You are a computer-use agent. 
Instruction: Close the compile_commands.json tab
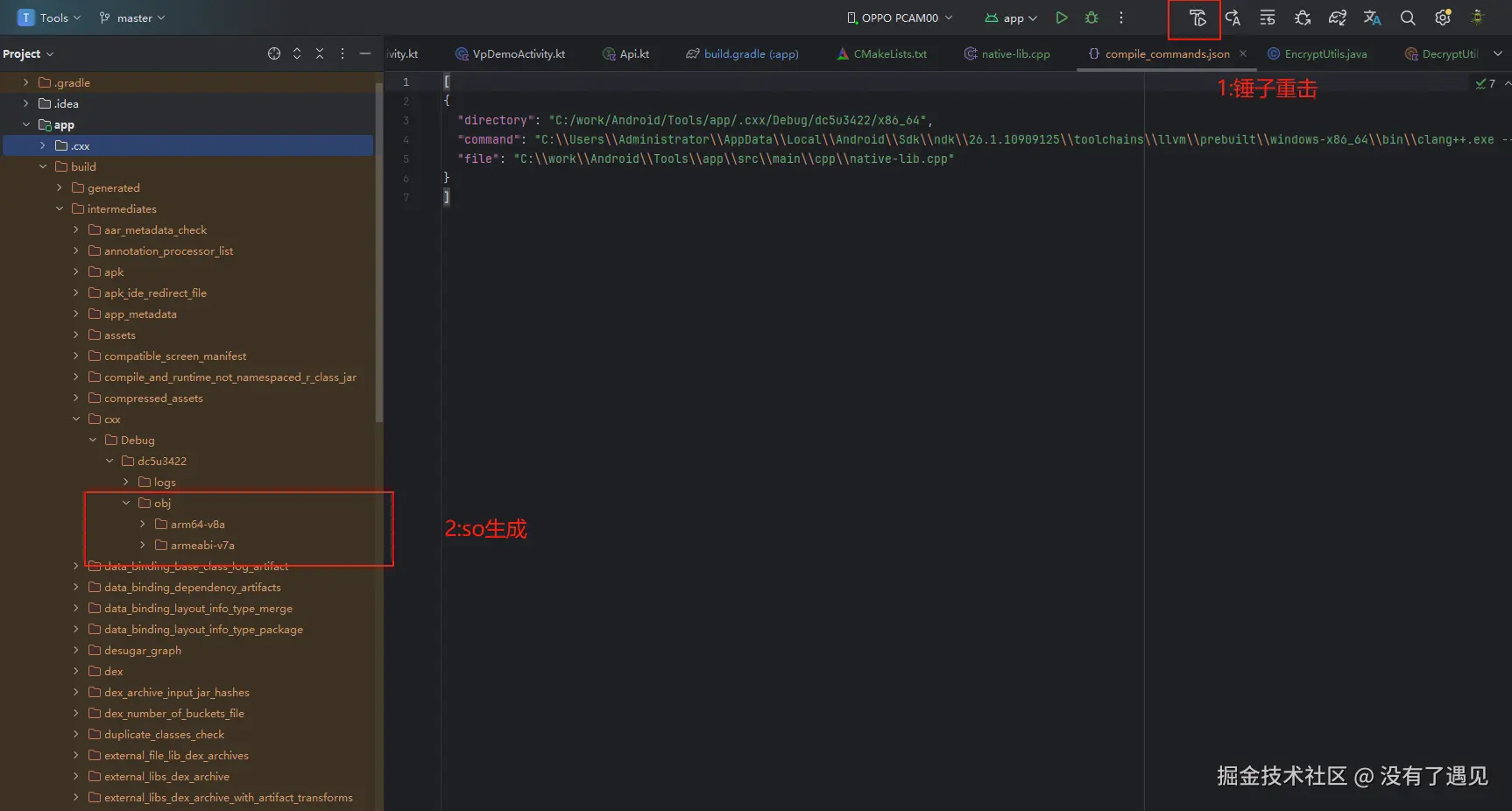click(x=1243, y=53)
